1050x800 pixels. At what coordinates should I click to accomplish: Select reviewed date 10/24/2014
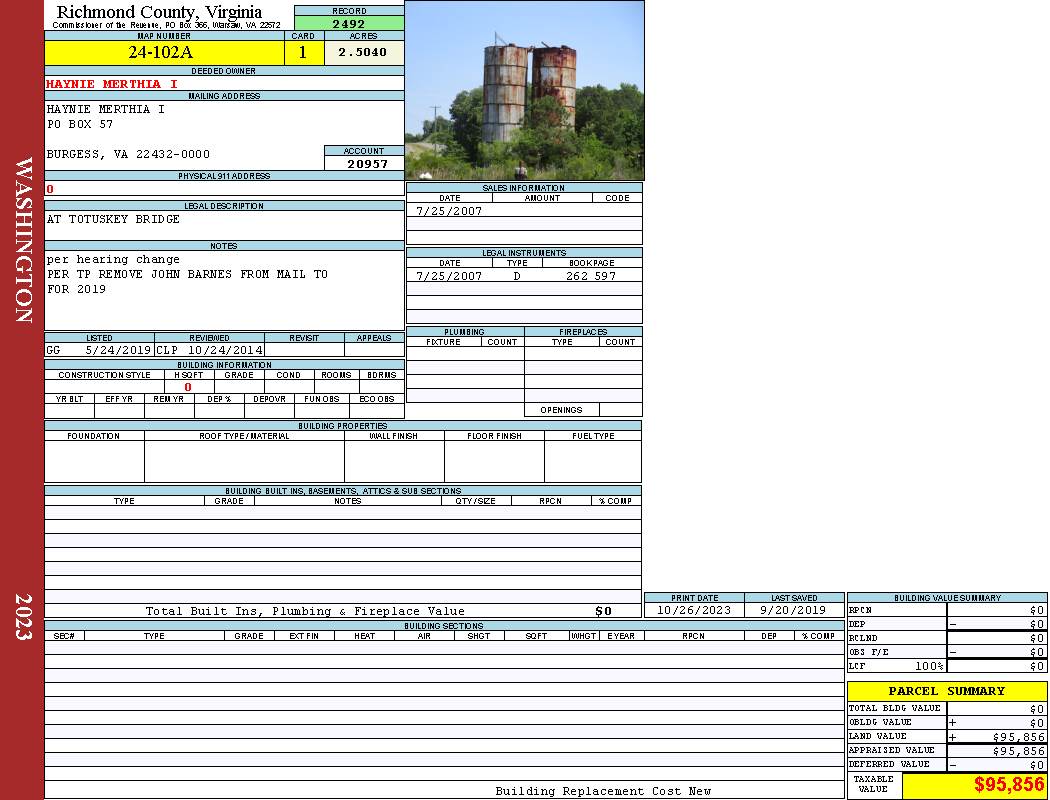coord(225,350)
